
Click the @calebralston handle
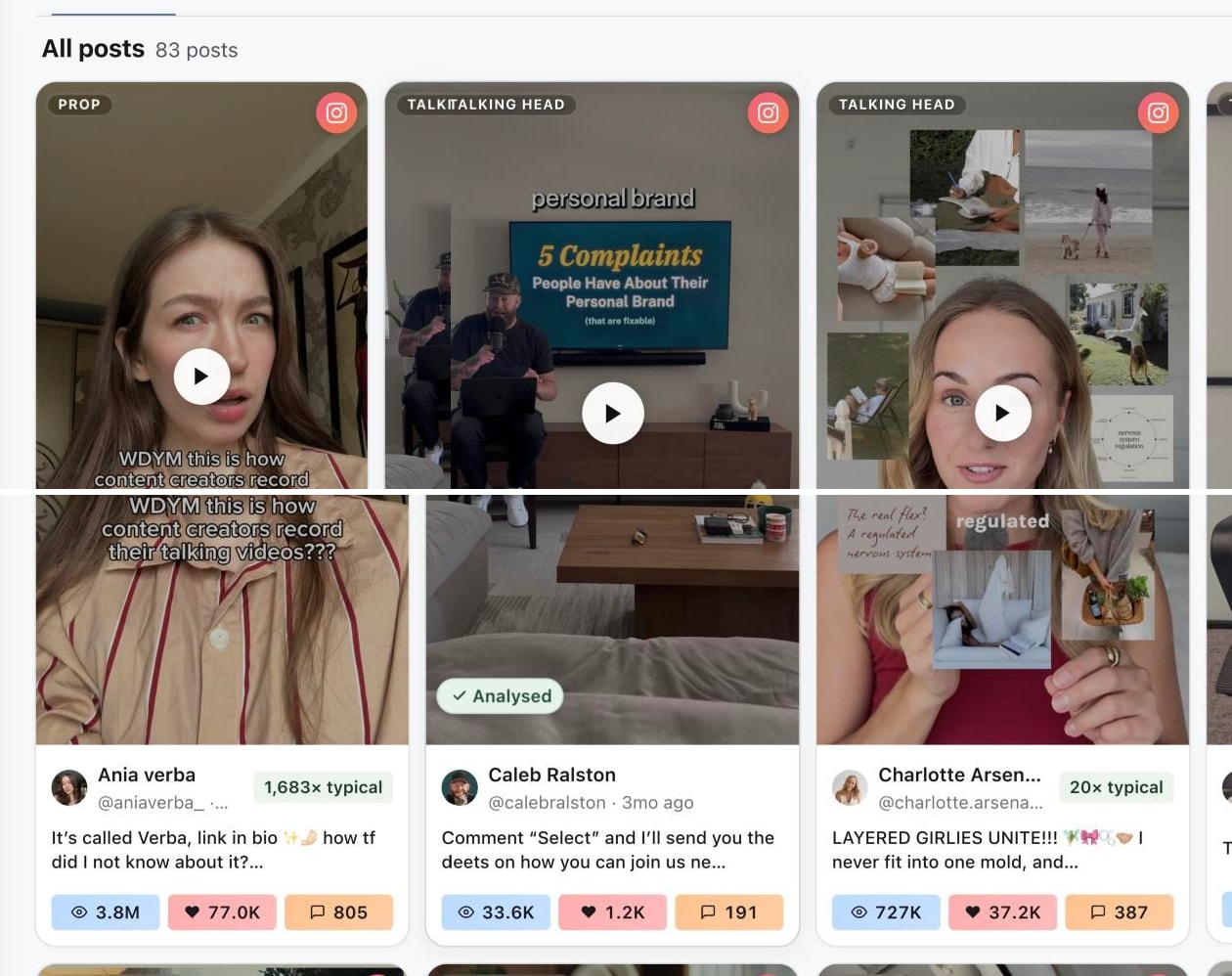pyautogui.click(x=547, y=803)
